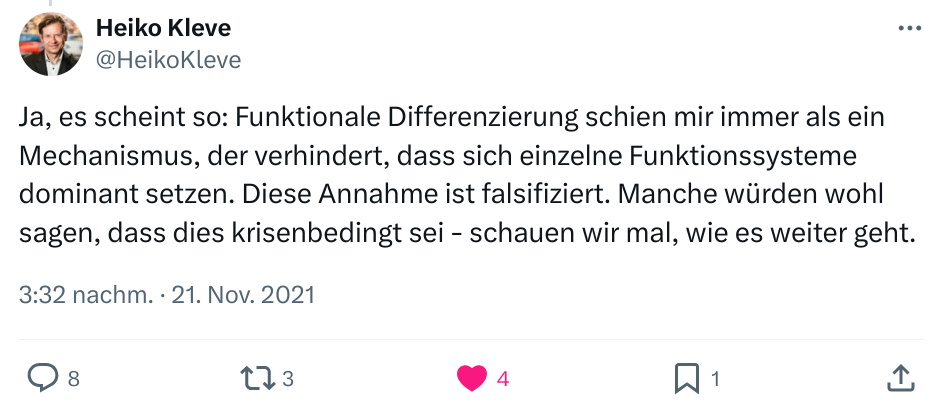This screenshot has width=939, height=414.
Task: Click the retweet count of 3
Action: point(287,379)
